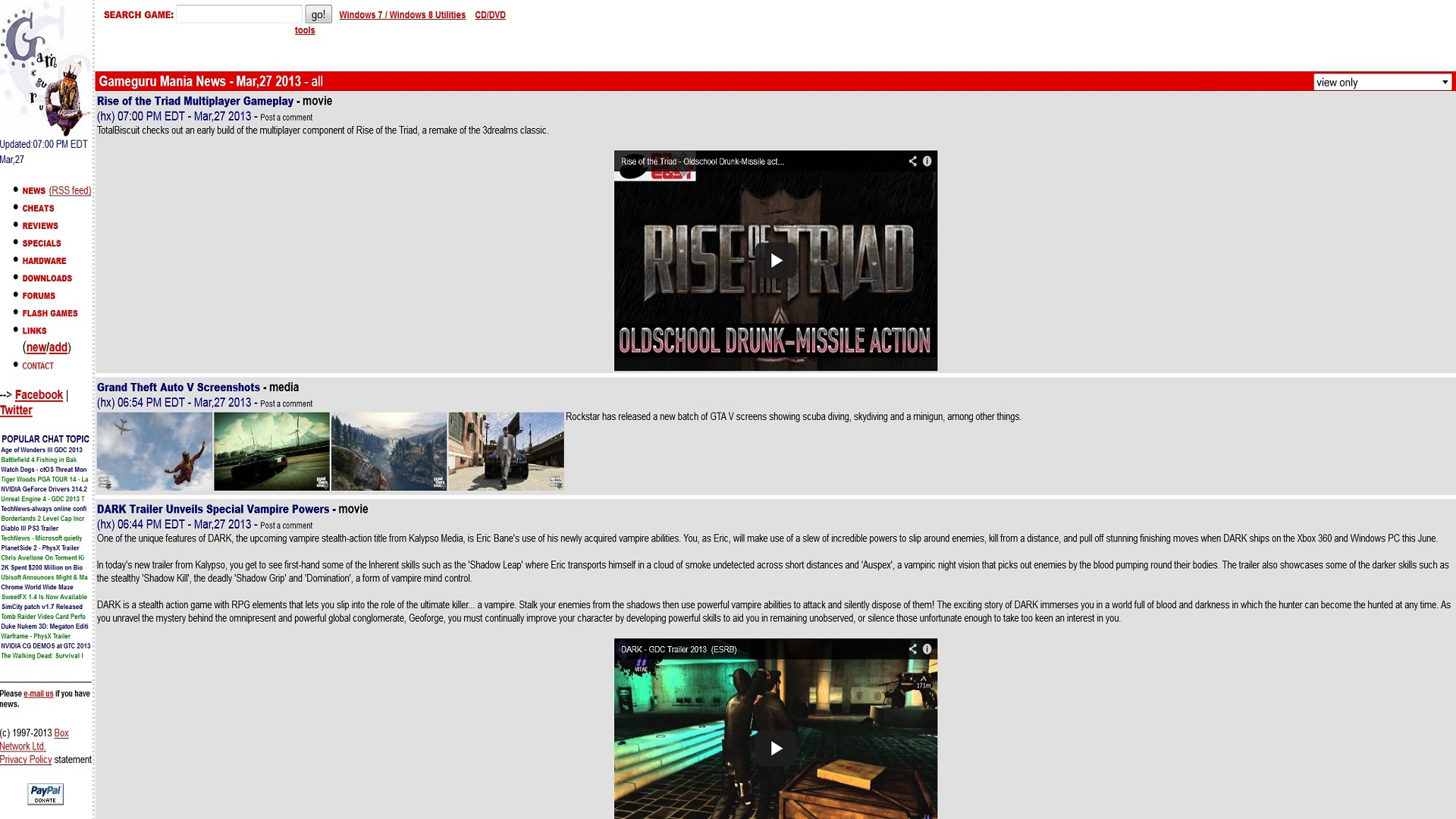Screen dimensions: 1456x819
Task: Open the CHEATS section in sidebar
Action: (x=38, y=209)
